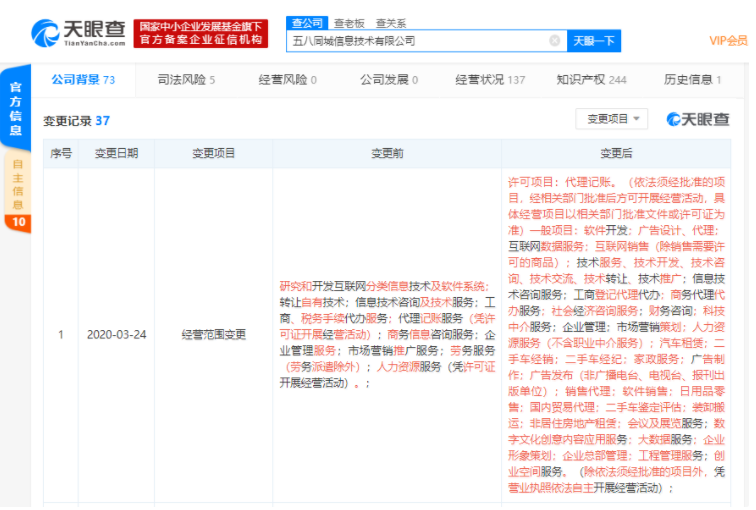Switch to the 公司背景 tab

[x=83, y=80]
